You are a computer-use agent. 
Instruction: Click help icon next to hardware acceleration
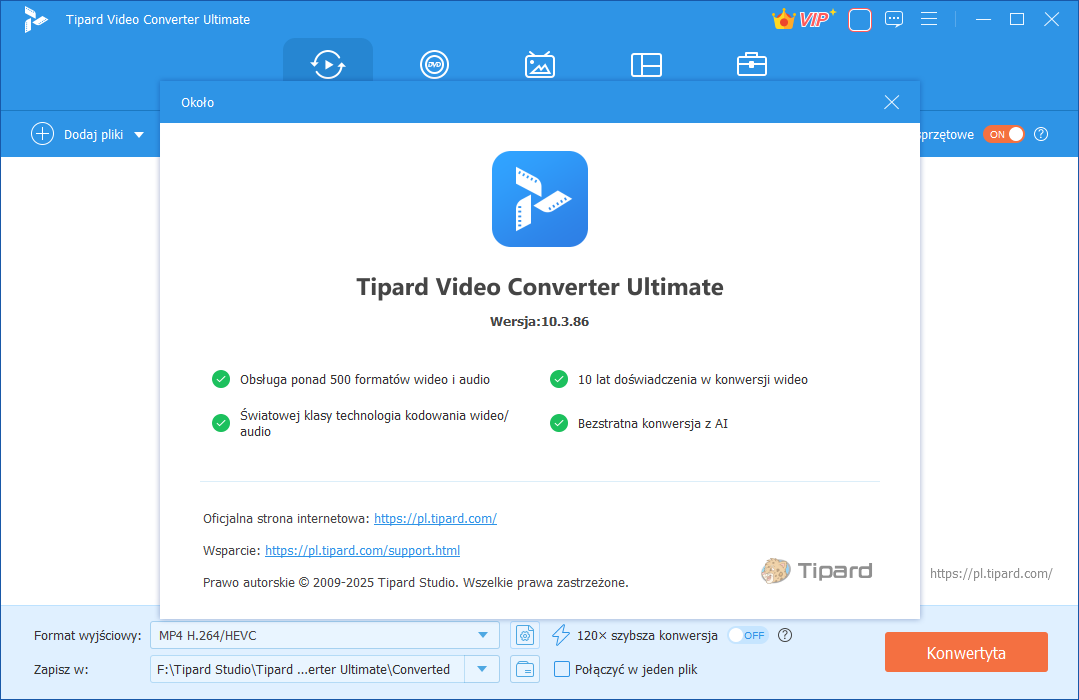pyautogui.click(x=1041, y=134)
